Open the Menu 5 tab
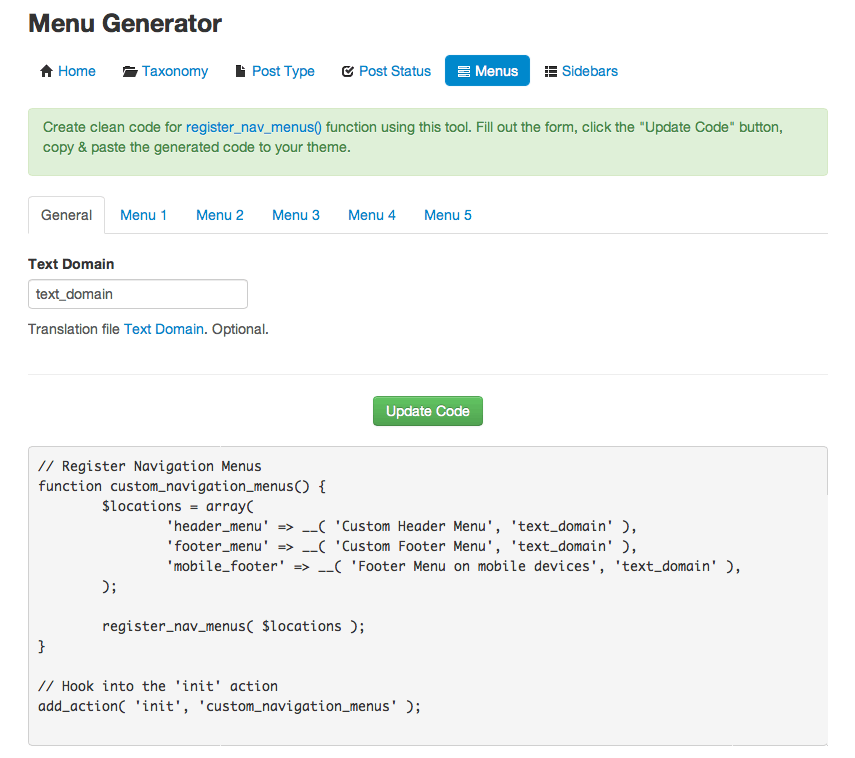Viewport: 855px width, 758px height. pyautogui.click(x=448, y=215)
